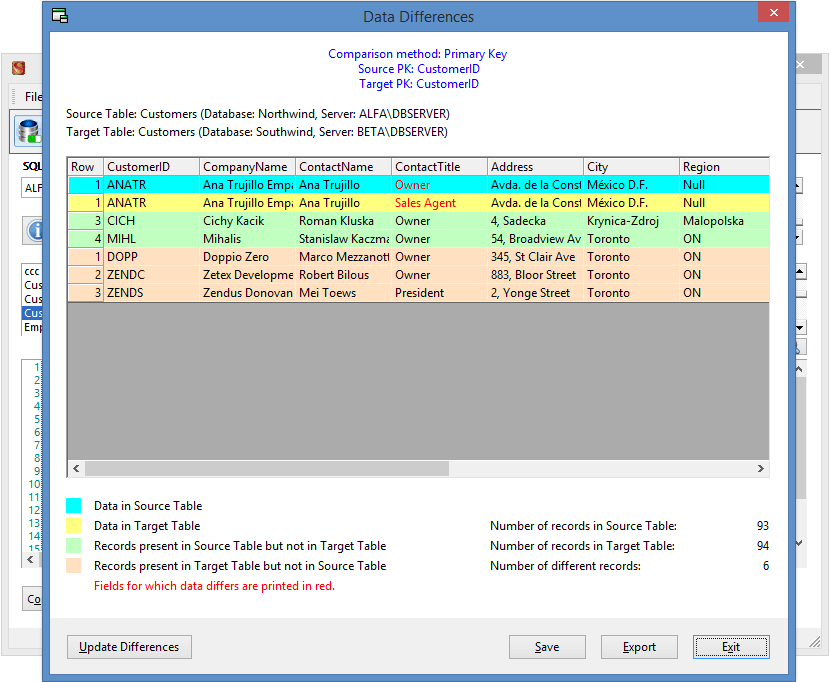Viewport: 831px width, 682px height.
Task: Save the comparison results
Action: point(547,647)
